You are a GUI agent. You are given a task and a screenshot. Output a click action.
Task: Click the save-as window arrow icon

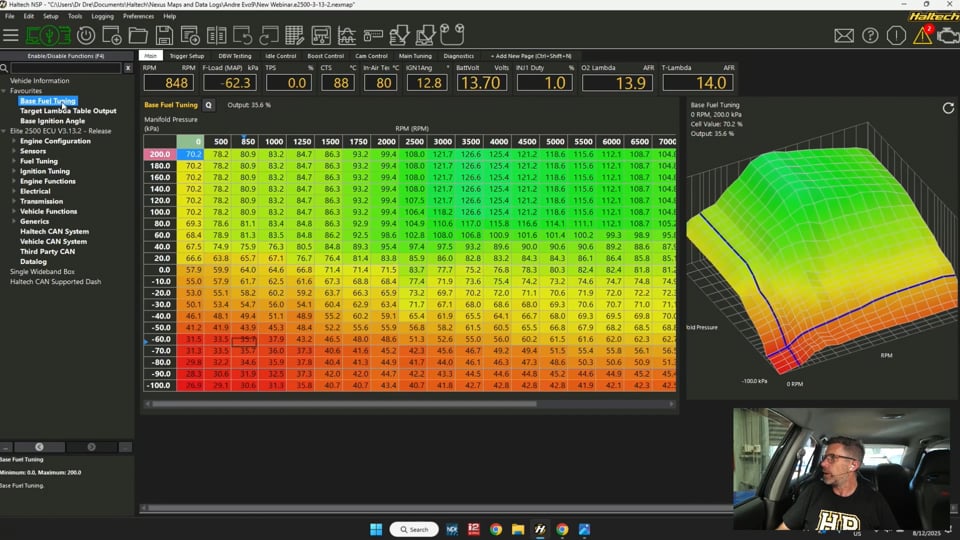pyautogui.click(x=190, y=36)
